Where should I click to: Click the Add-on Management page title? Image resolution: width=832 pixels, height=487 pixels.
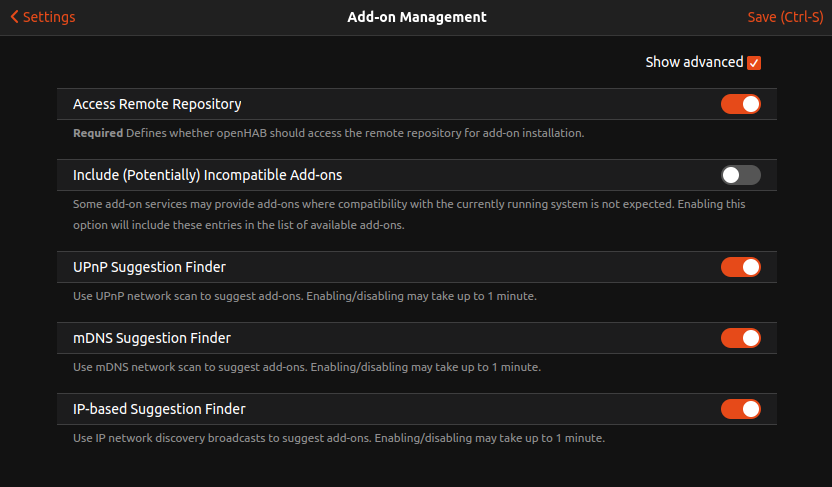(417, 17)
